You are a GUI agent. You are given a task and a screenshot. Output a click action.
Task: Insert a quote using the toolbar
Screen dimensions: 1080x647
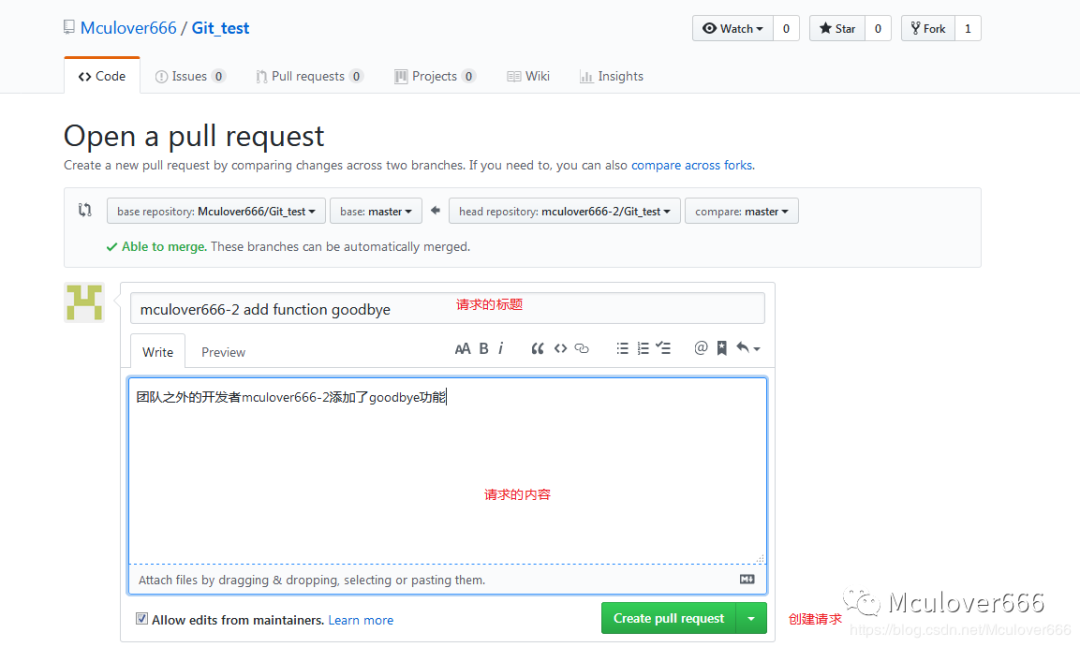(x=537, y=349)
